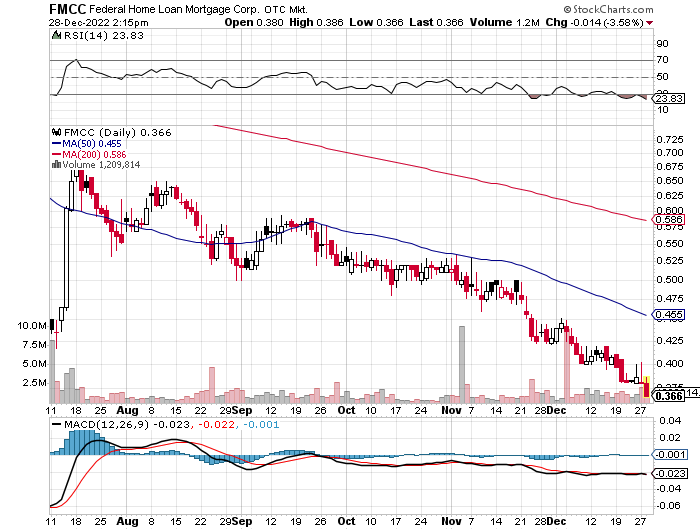This screenshot has width=700, height=530.
Task: Click the 0.366 last price tag
Action: (x=668, y=396)
